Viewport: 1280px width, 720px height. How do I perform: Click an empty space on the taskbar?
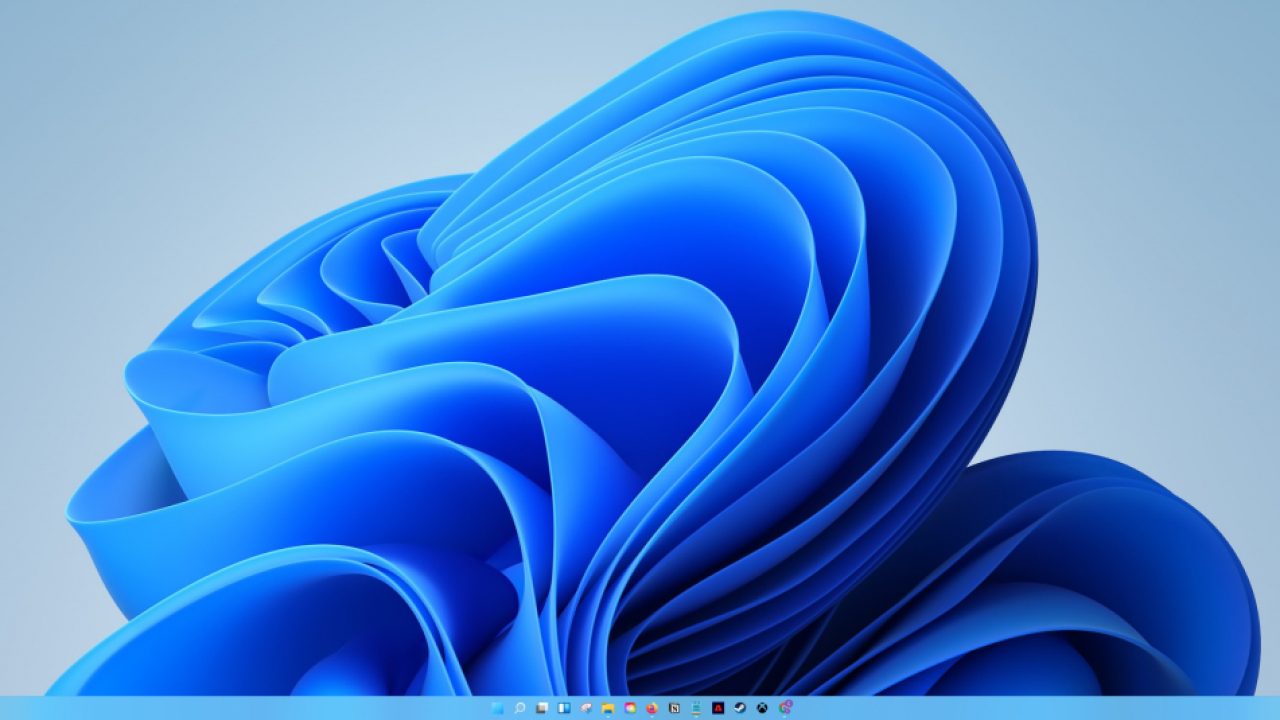tap(1000, 707)
